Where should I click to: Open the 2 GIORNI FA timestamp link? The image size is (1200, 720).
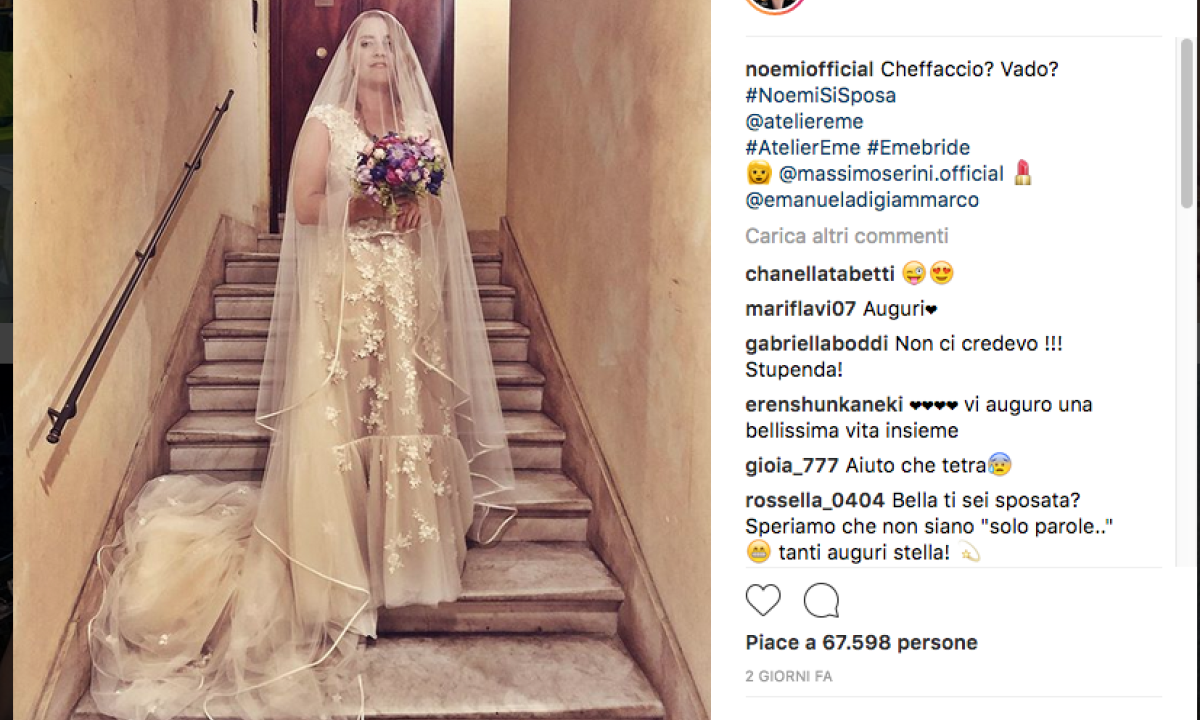(789, 677)
